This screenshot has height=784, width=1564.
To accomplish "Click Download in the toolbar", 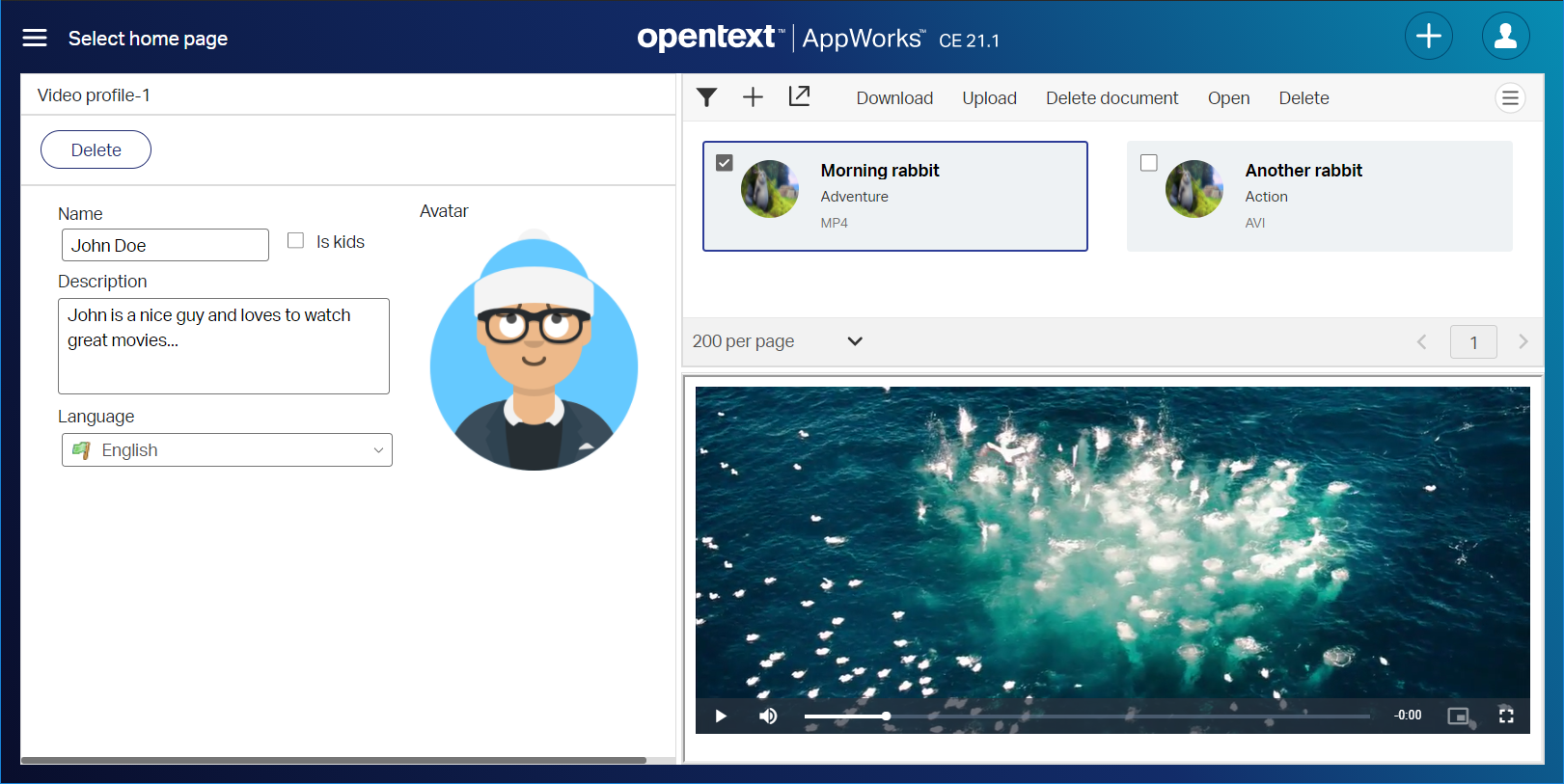I will click(894, 98).
